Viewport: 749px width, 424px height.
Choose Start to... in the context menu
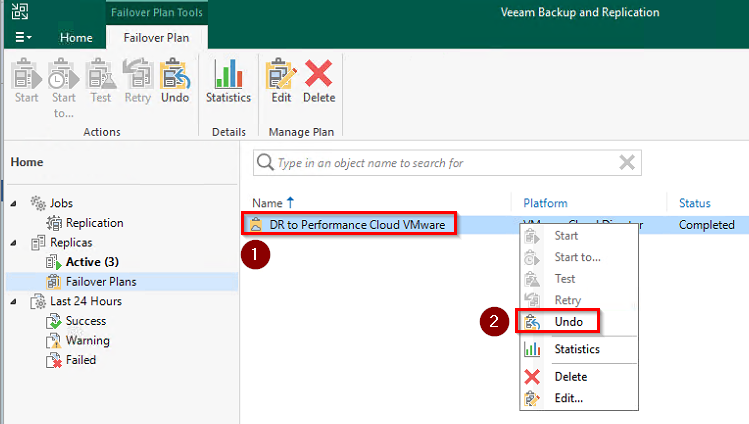coord(579,257)
